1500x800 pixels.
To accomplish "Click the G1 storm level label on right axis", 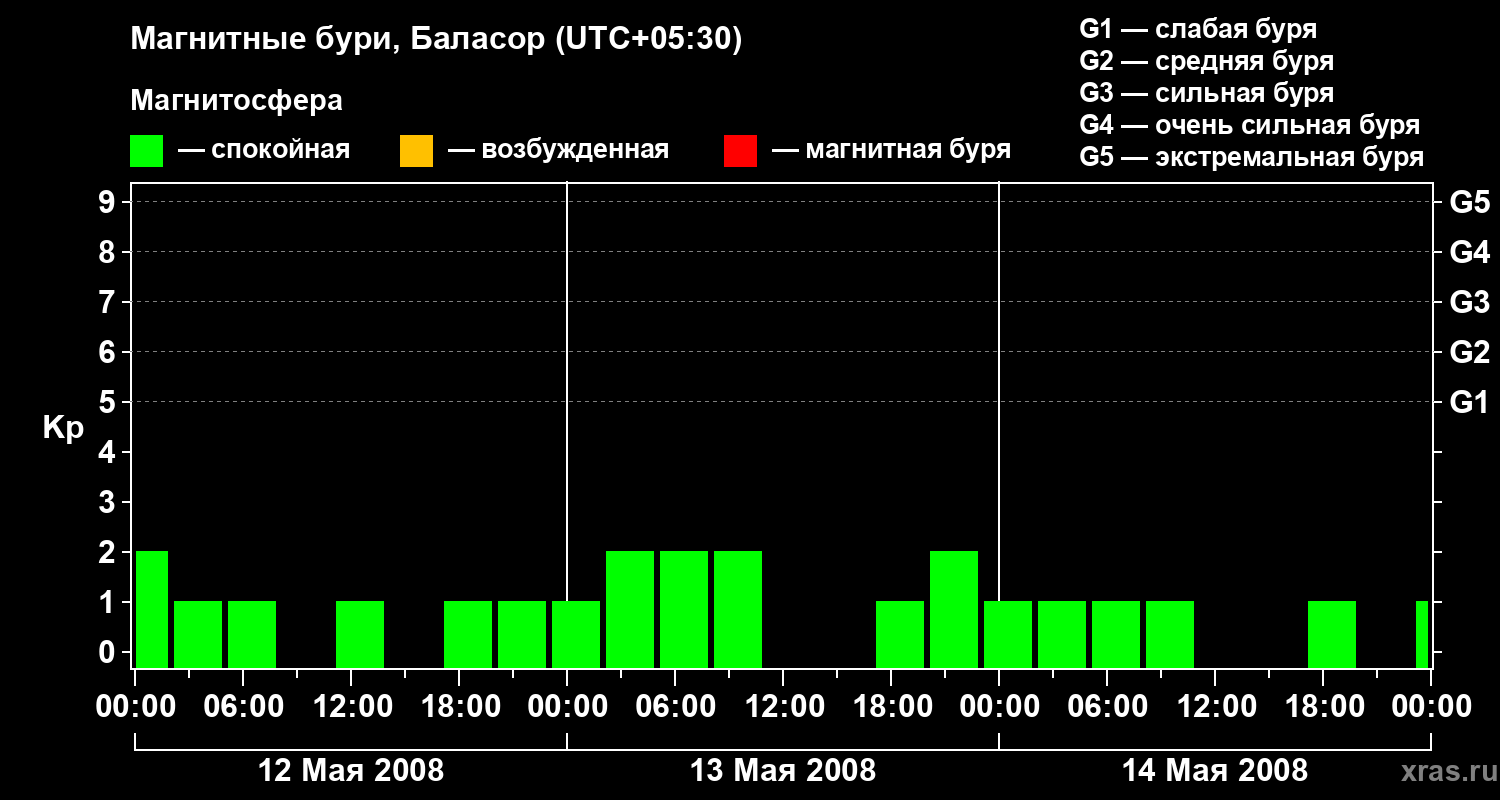I will [x=1469, y=403].
